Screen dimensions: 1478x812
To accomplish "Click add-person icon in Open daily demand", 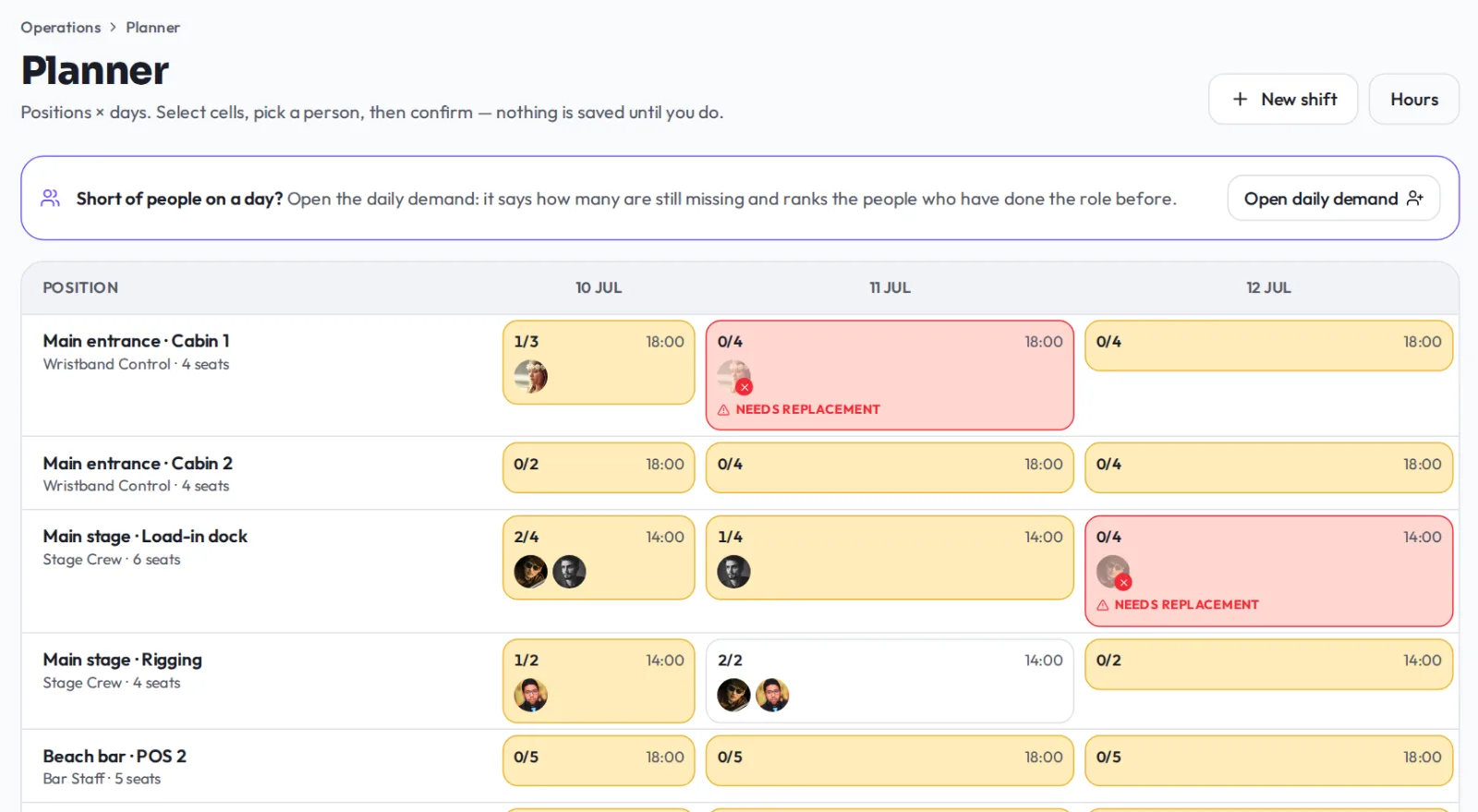I will point(1414,198).
